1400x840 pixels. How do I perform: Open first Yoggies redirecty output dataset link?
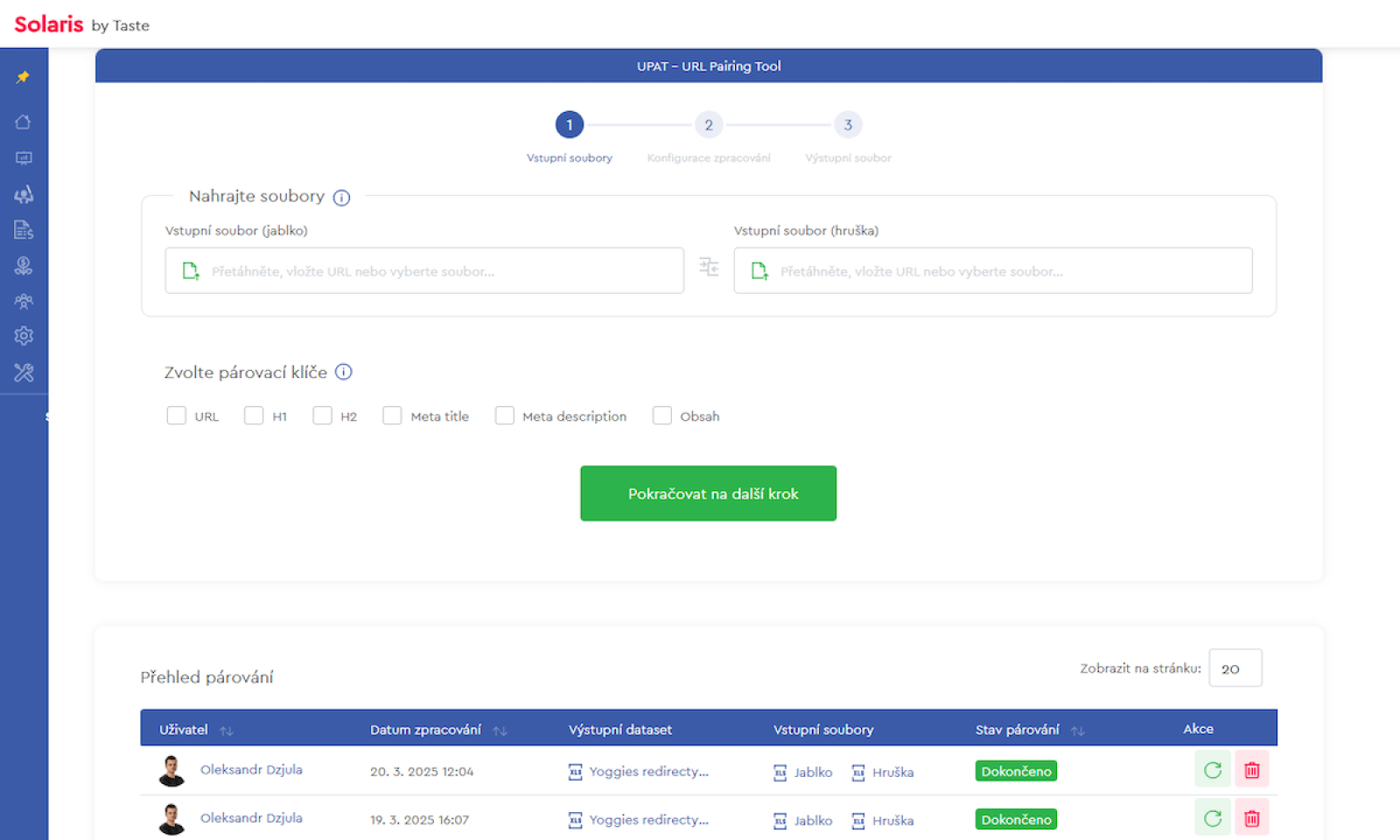tap(647, 772)
